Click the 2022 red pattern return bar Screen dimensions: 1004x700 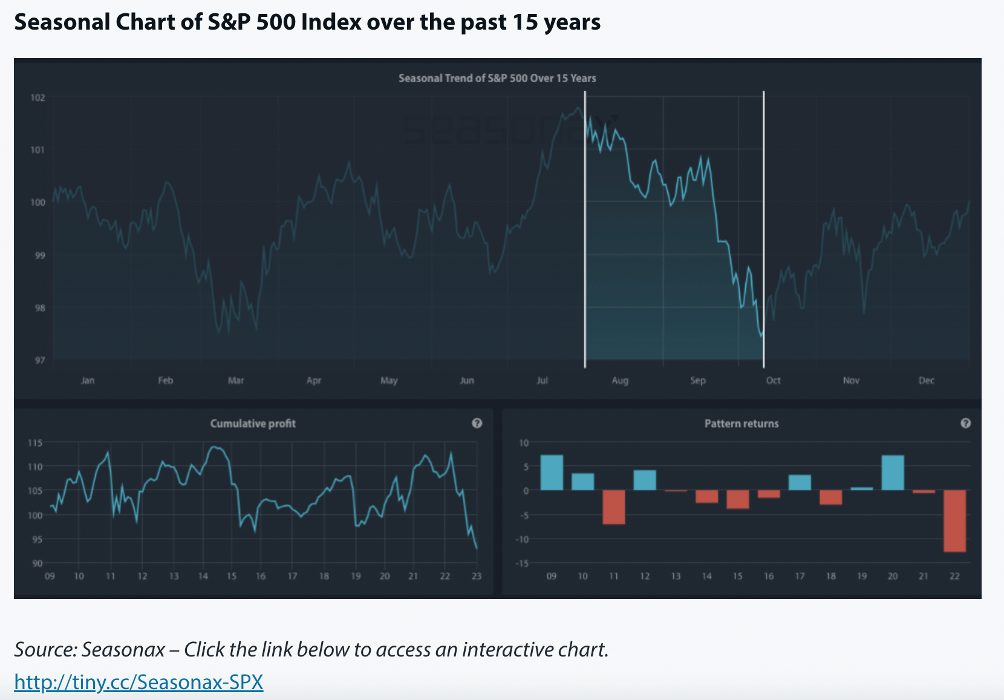pos(954,520)
